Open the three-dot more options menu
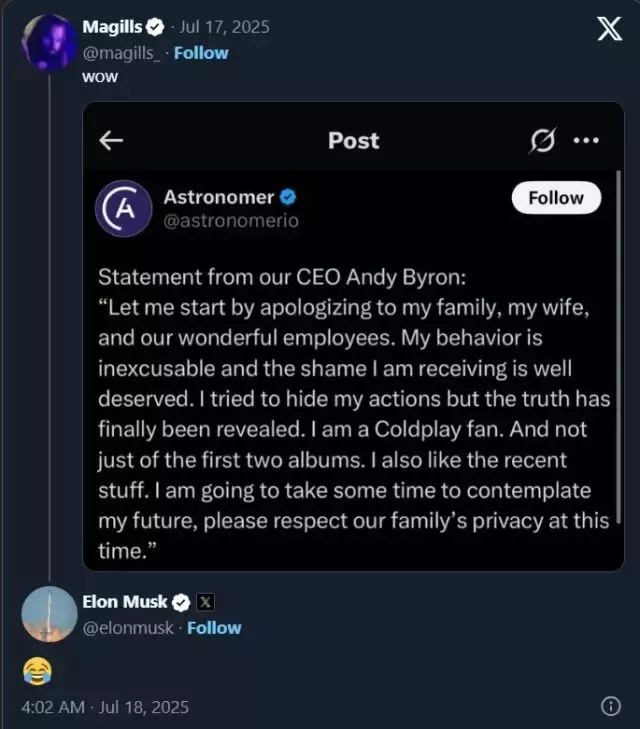 [x=586, y=141]
